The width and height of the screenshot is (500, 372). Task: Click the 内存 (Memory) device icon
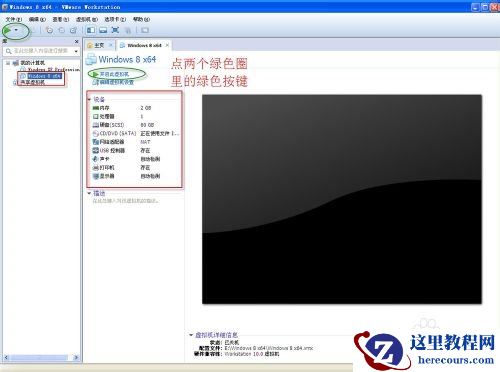(95, 108)
